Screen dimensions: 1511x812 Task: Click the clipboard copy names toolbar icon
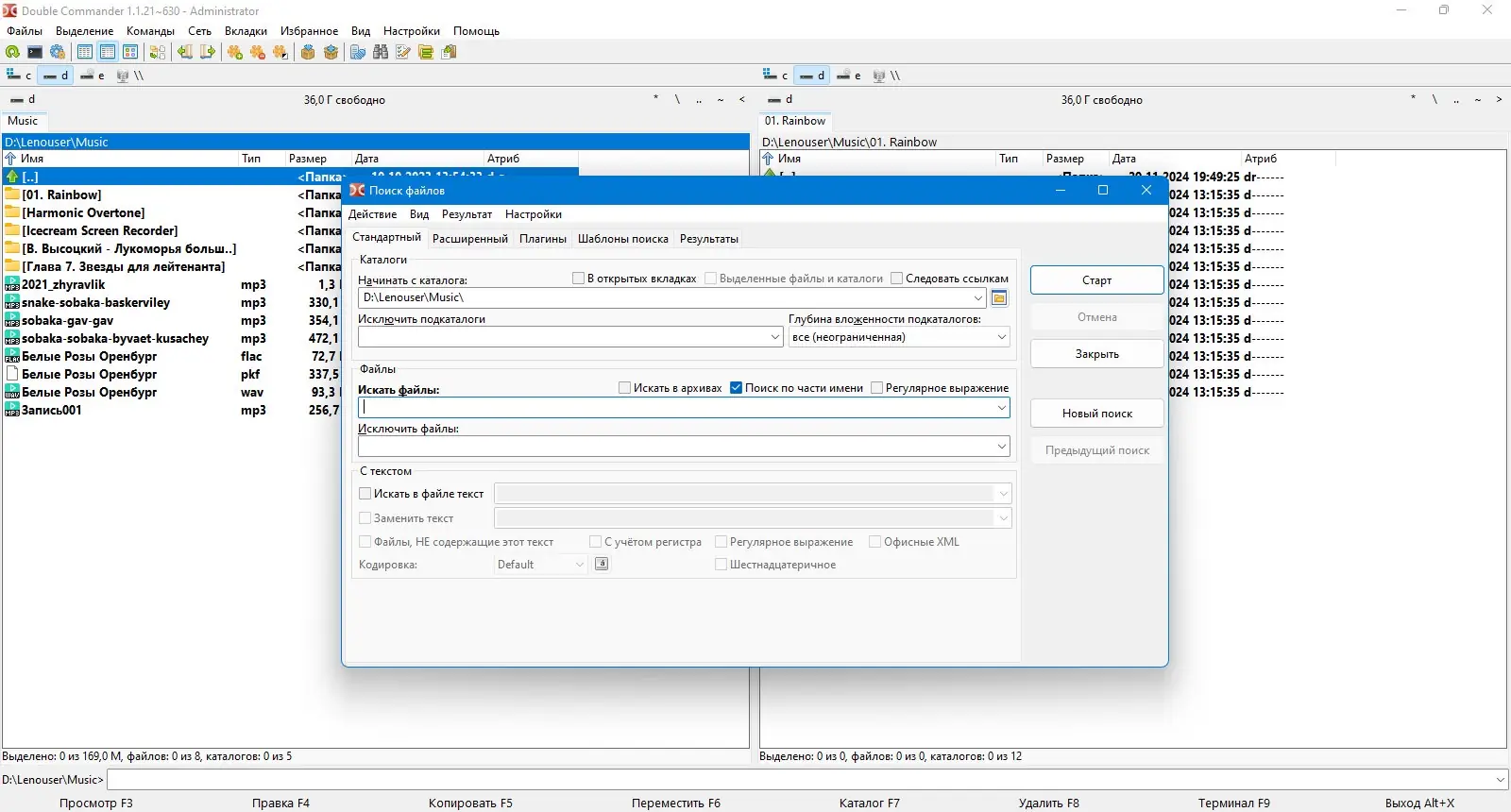coord(449,52)
